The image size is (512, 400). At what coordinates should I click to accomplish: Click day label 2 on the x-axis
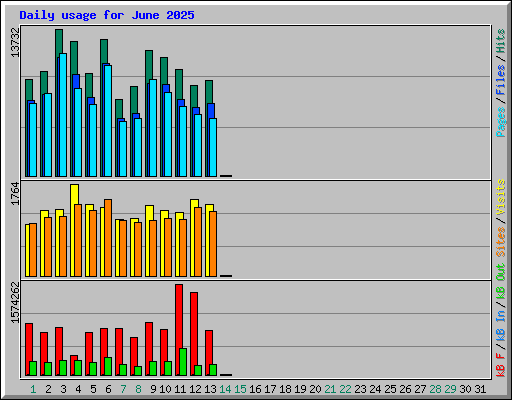[x=48, y=389]
